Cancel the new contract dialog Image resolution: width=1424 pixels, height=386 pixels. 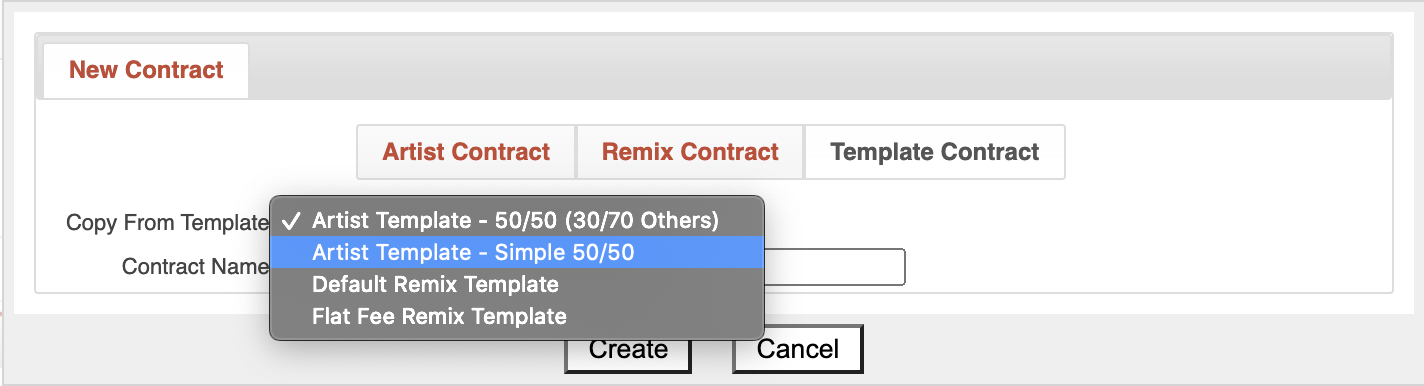pyautogui.click(x=798, y=349)
